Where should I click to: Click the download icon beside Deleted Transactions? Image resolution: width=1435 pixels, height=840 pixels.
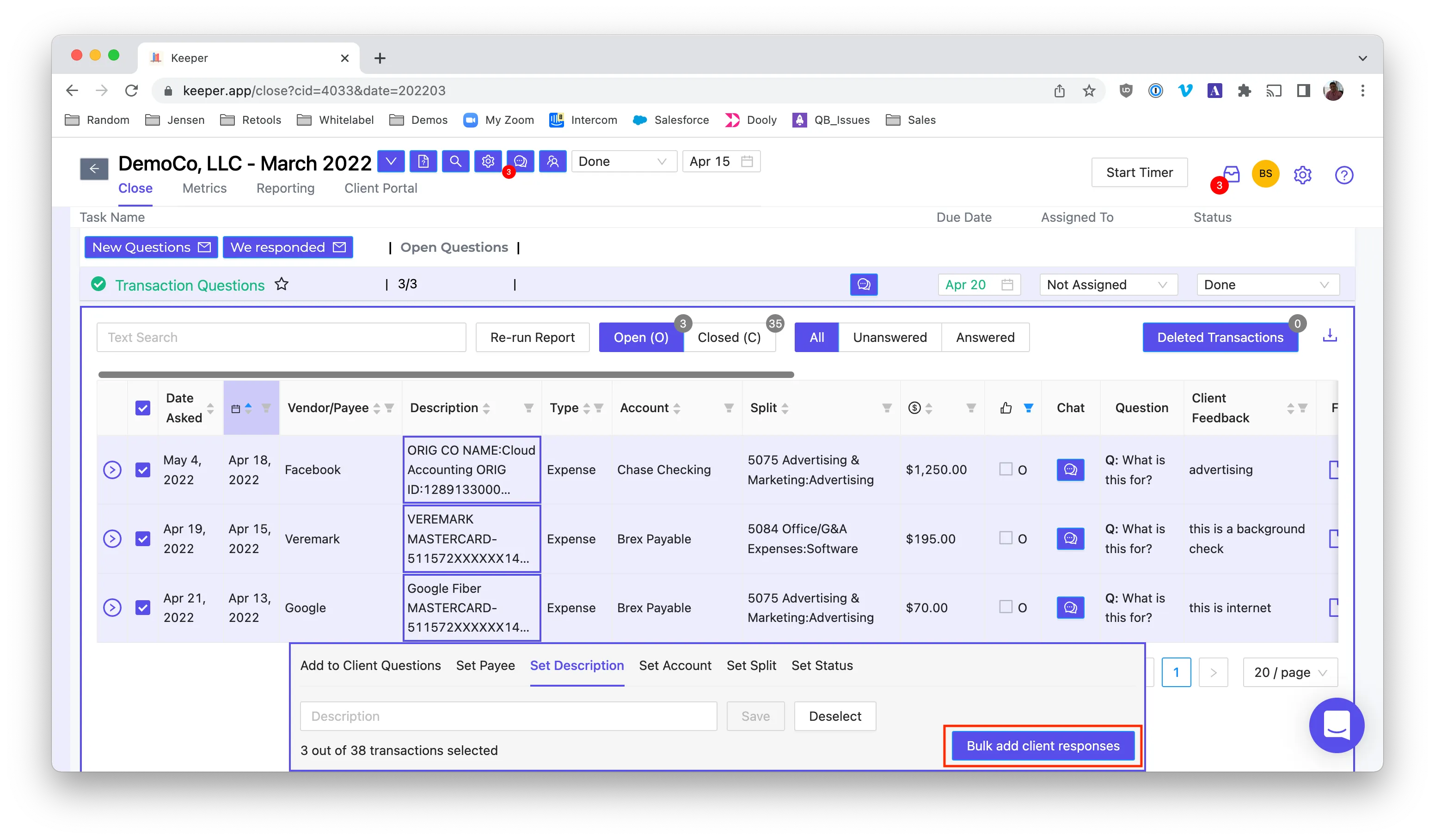pos(1330,336)
